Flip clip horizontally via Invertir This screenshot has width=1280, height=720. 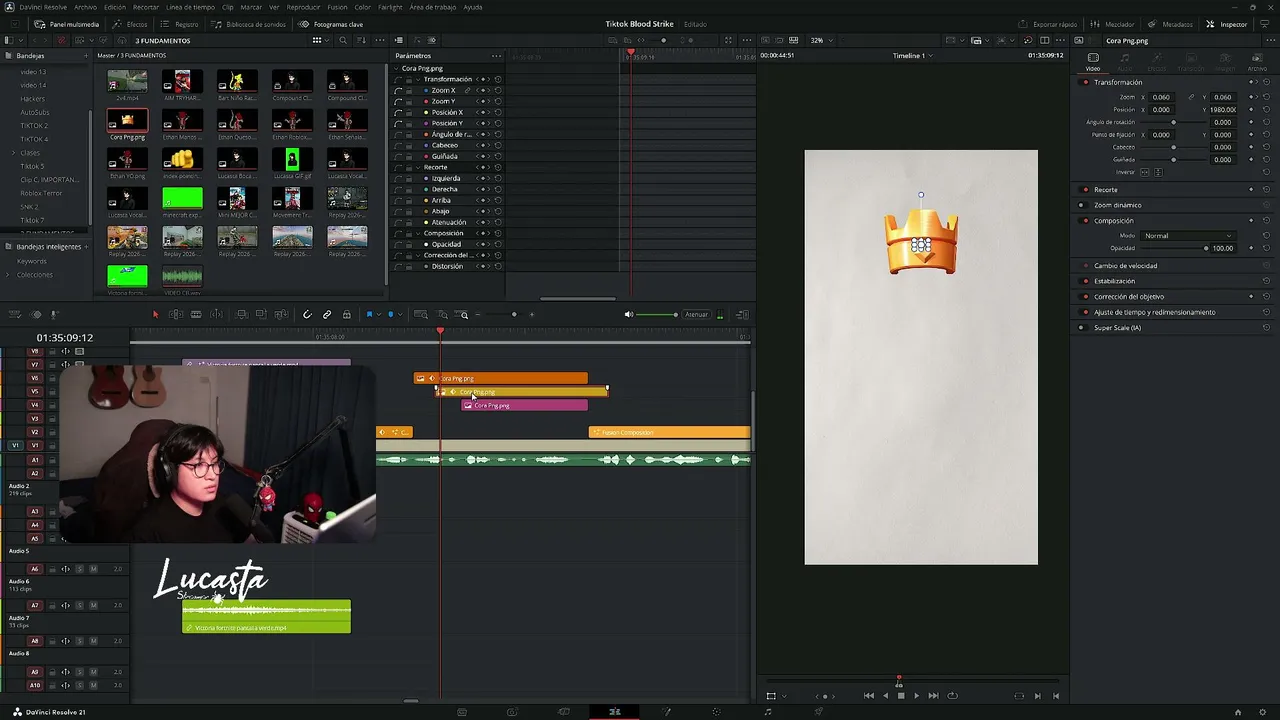coord(1146,172)
